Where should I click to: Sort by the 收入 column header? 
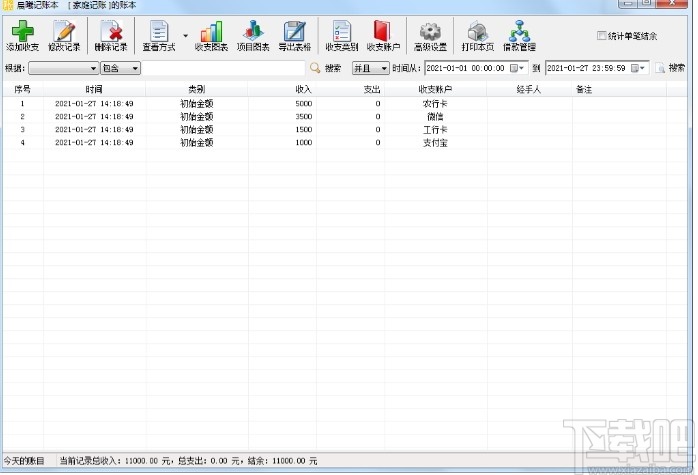click(282, 89)
